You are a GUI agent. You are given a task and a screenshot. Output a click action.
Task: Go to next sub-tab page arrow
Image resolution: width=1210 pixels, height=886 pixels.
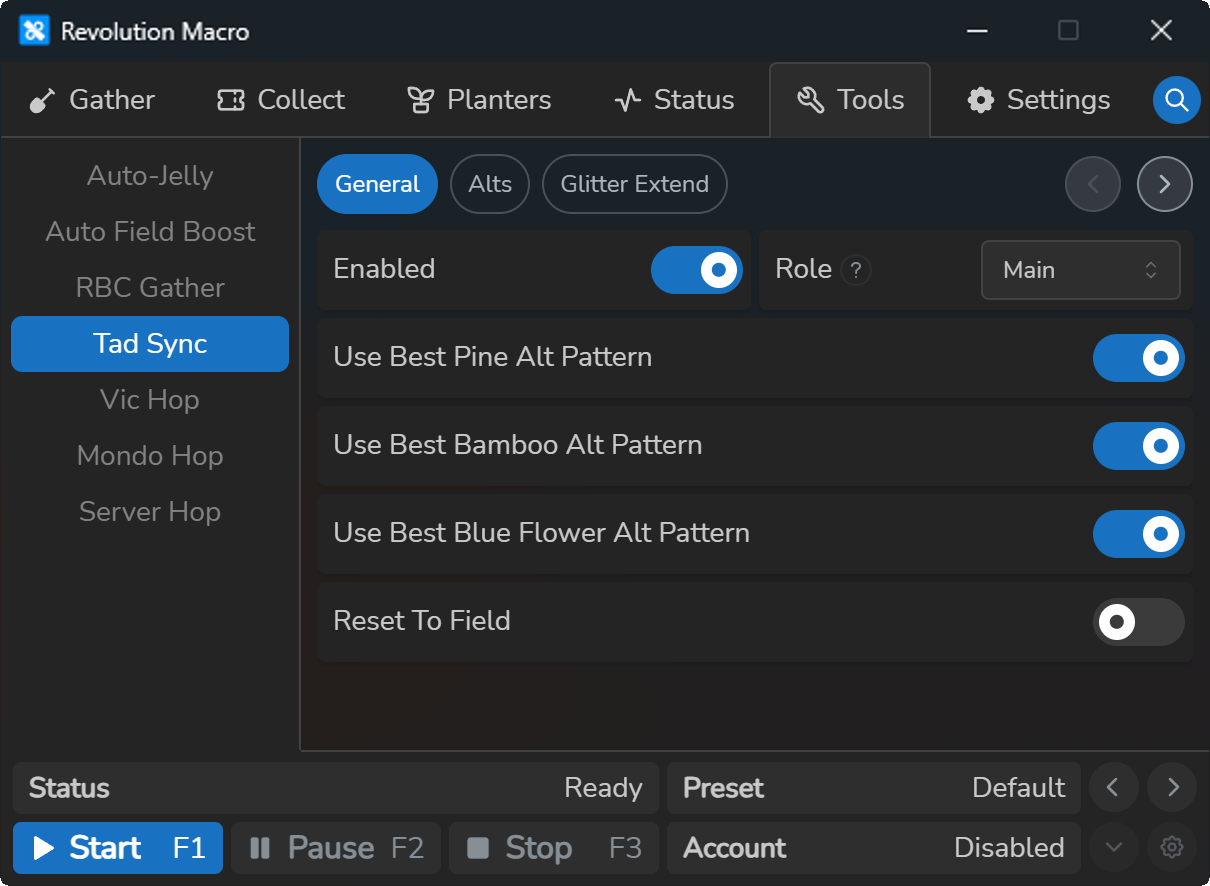point(1165,184)
